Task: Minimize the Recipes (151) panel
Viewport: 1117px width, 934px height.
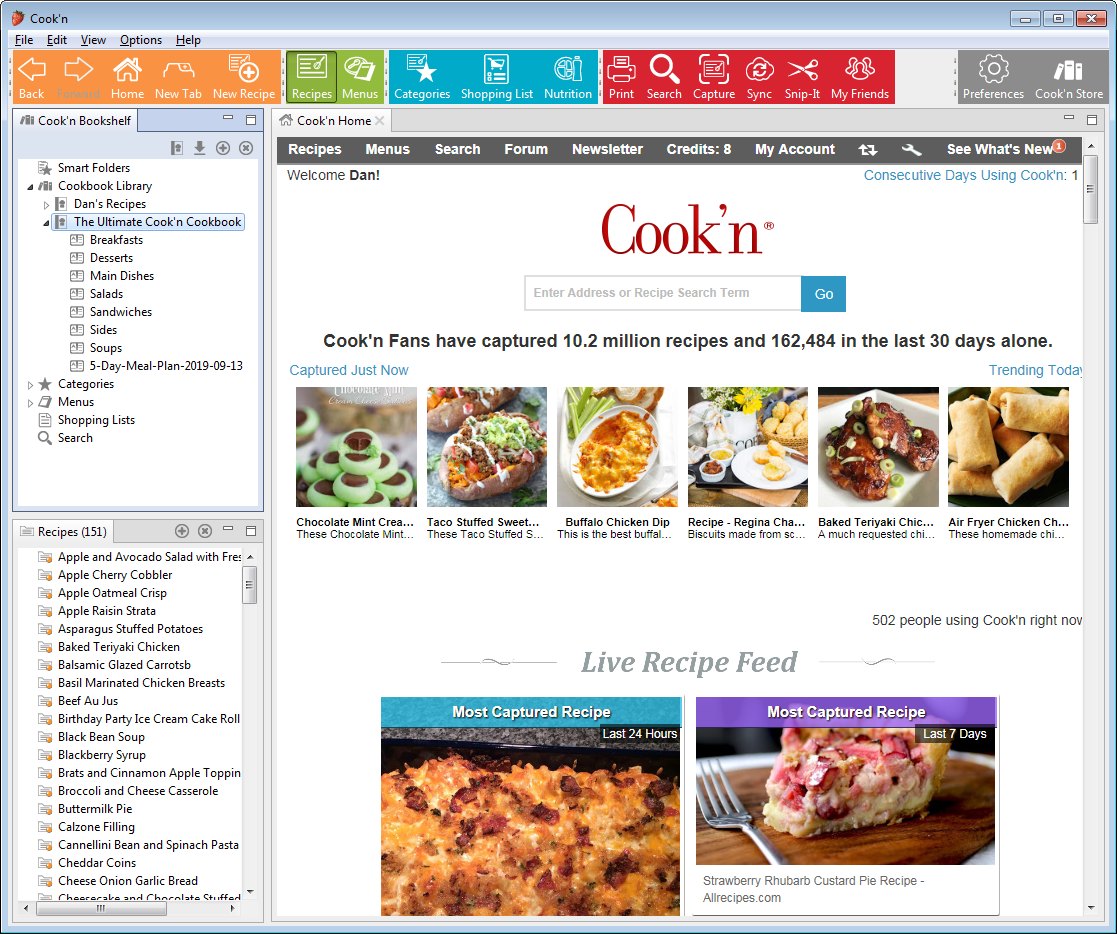Action: coord(228,529)
